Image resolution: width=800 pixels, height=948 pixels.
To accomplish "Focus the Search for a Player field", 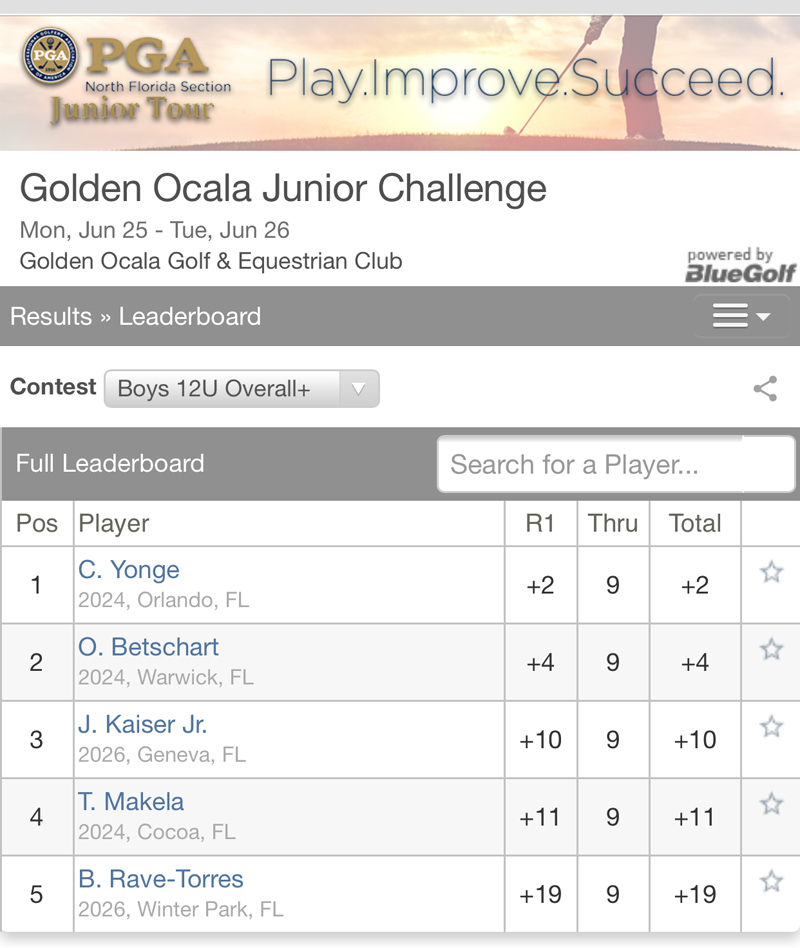I will tap(590, 464).
